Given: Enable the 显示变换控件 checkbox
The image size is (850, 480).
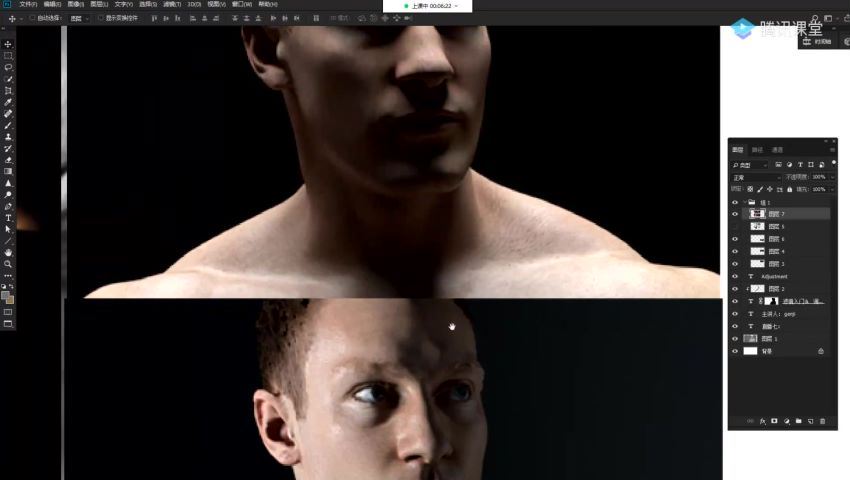Looking at the screenshot, I should pyautogui.click(x=101, y=18).
